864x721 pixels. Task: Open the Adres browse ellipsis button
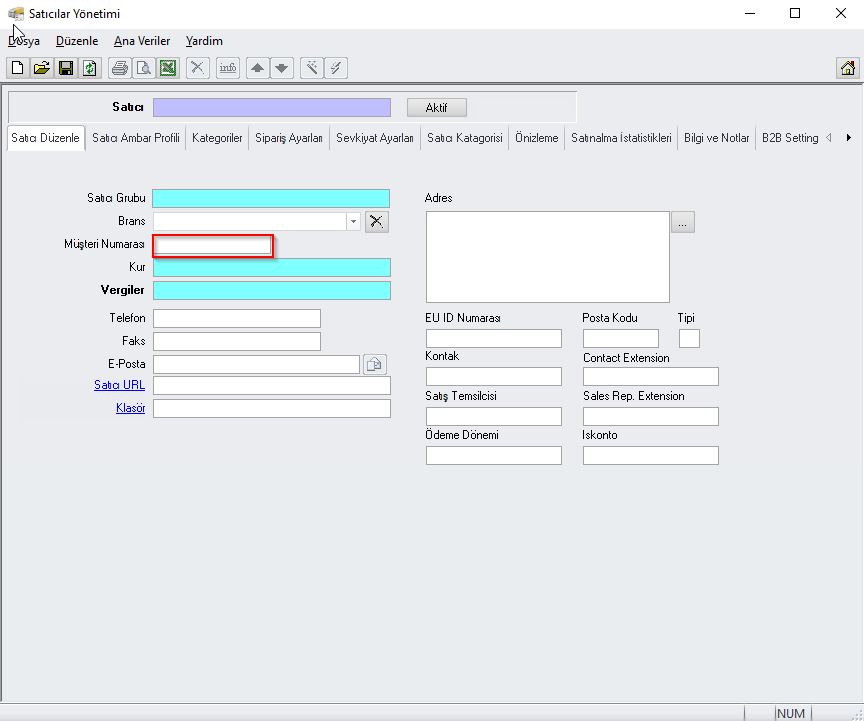coord(683,223)
